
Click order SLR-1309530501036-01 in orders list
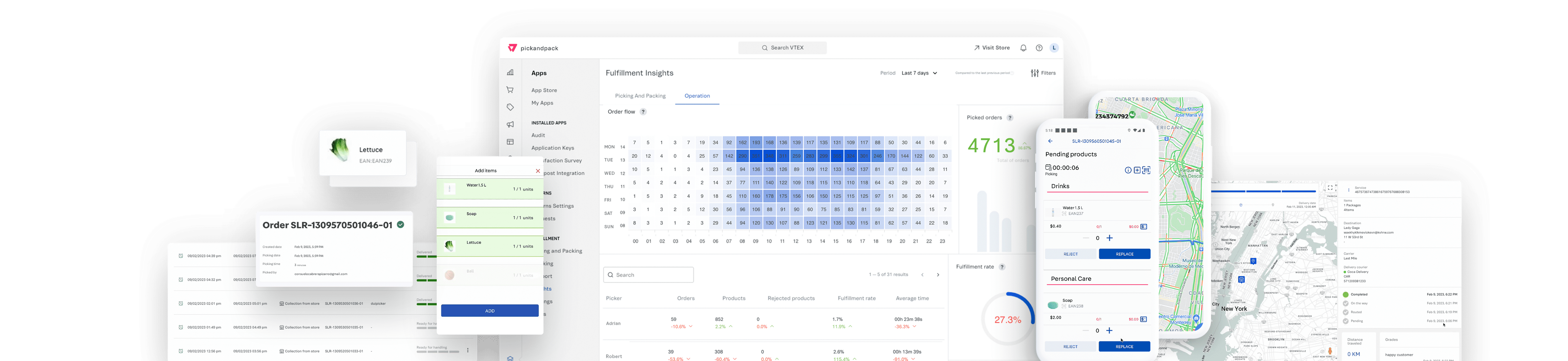pos(344,304)
